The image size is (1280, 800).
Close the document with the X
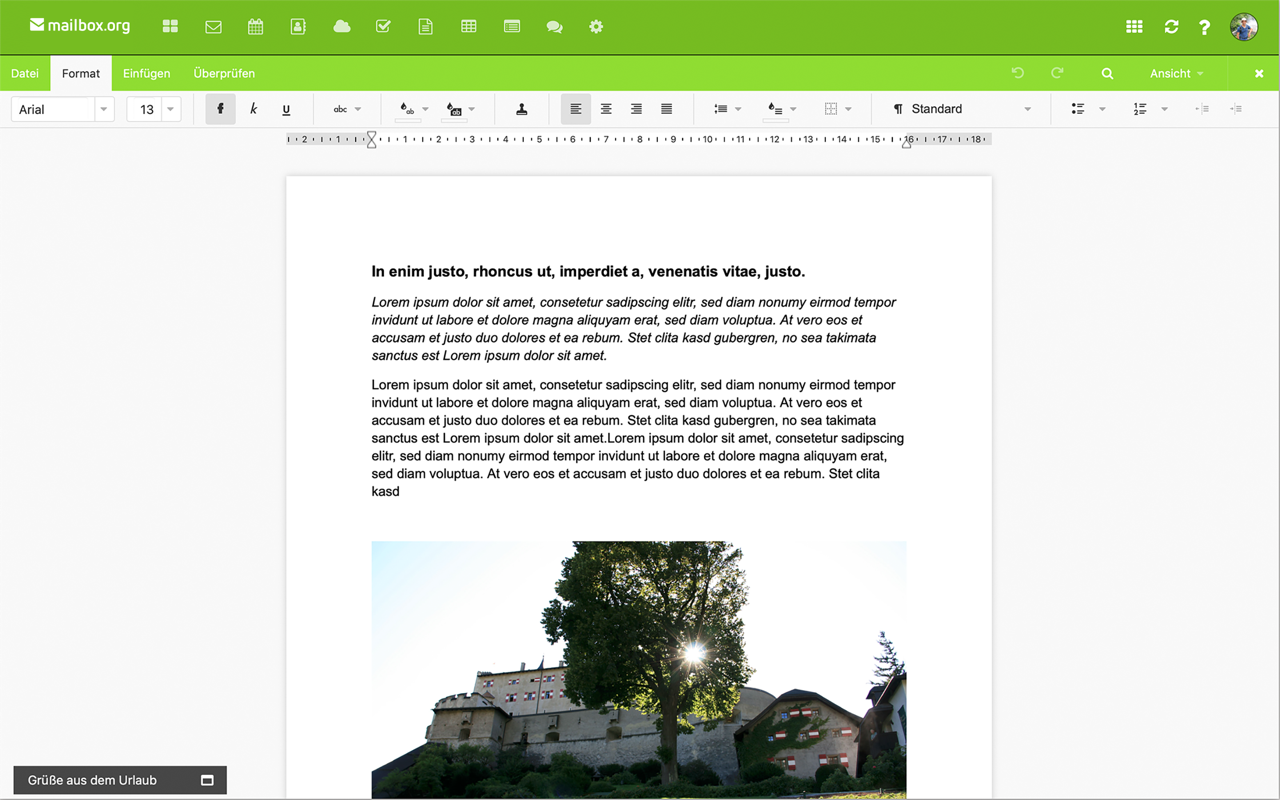pos(1259,73)
